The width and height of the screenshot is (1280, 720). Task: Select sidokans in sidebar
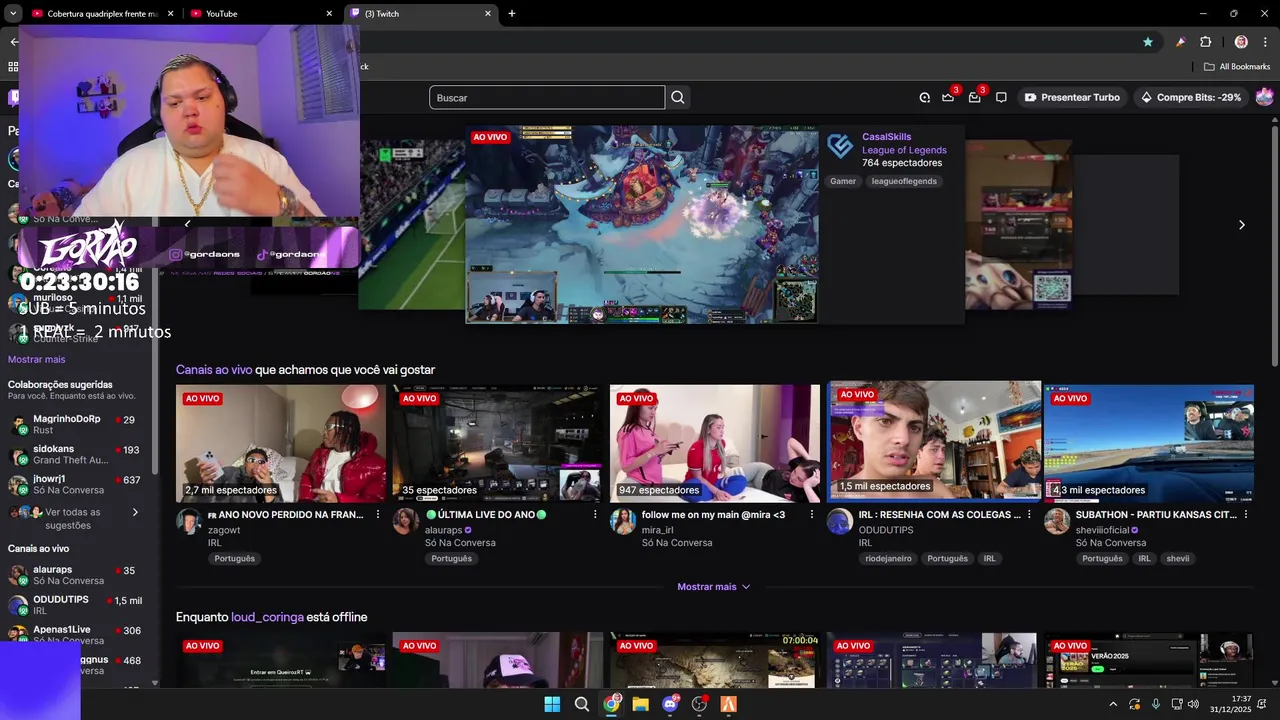[x=76, y=455]
